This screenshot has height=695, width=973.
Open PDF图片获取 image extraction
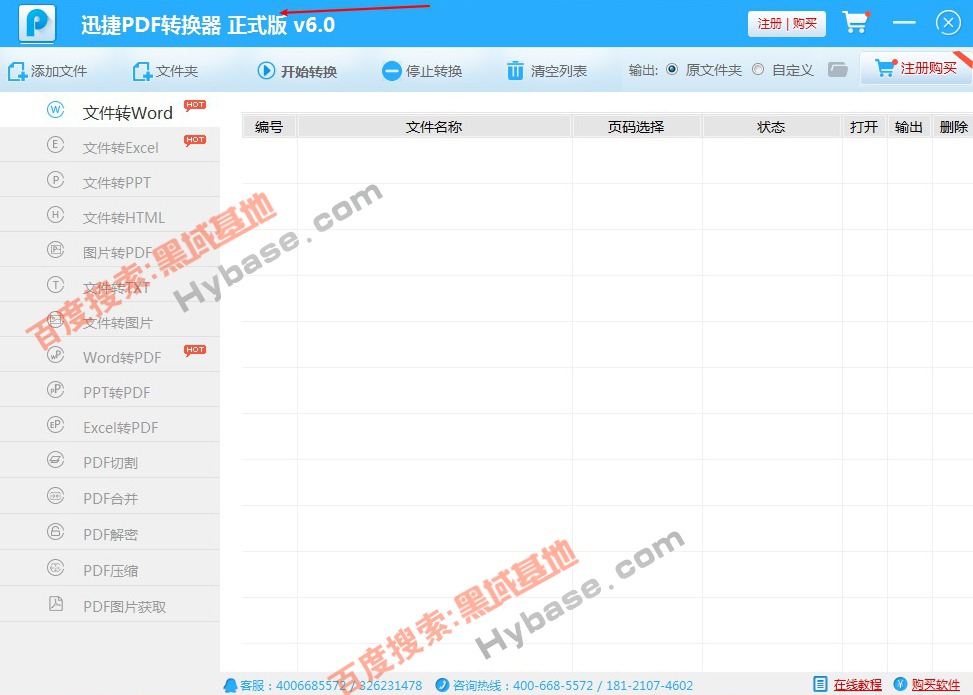coord(110,604)
